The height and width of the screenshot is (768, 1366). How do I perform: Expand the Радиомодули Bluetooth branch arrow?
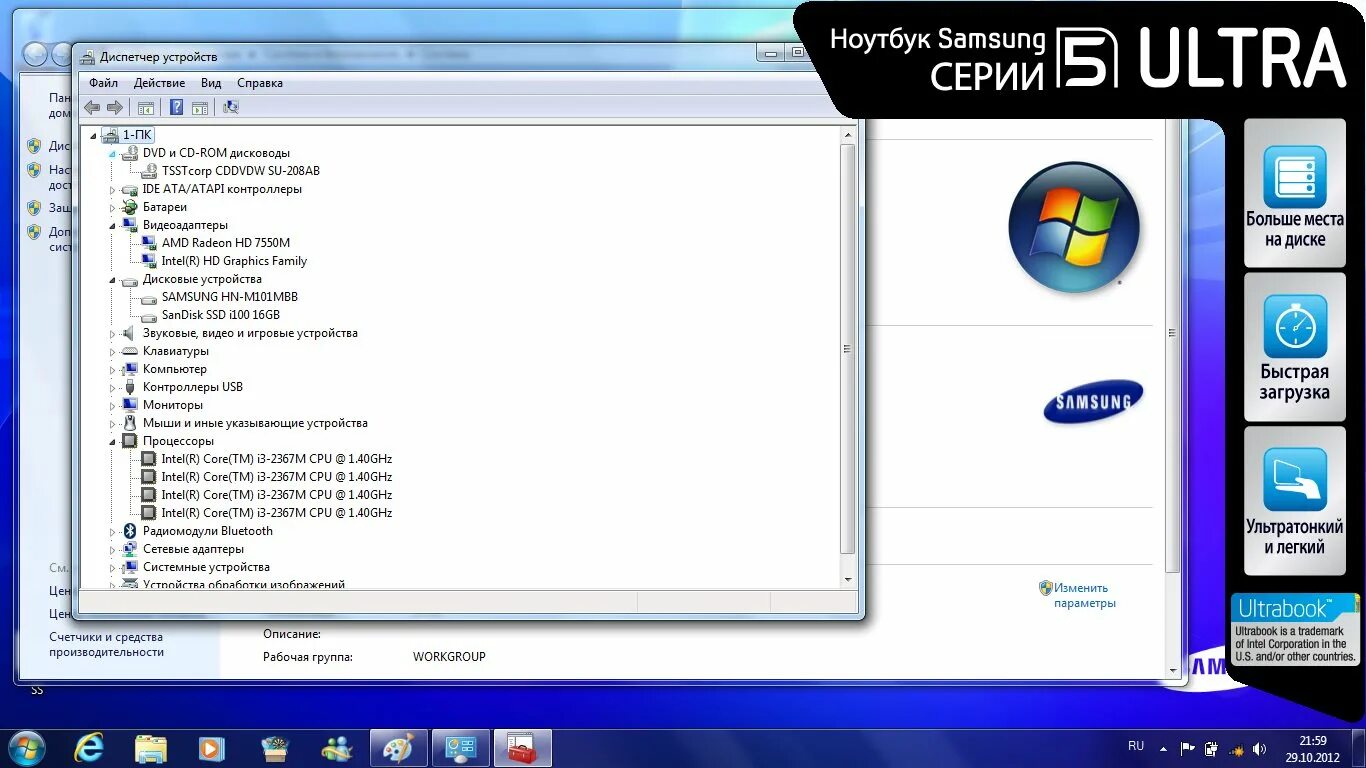pos(113,531)
